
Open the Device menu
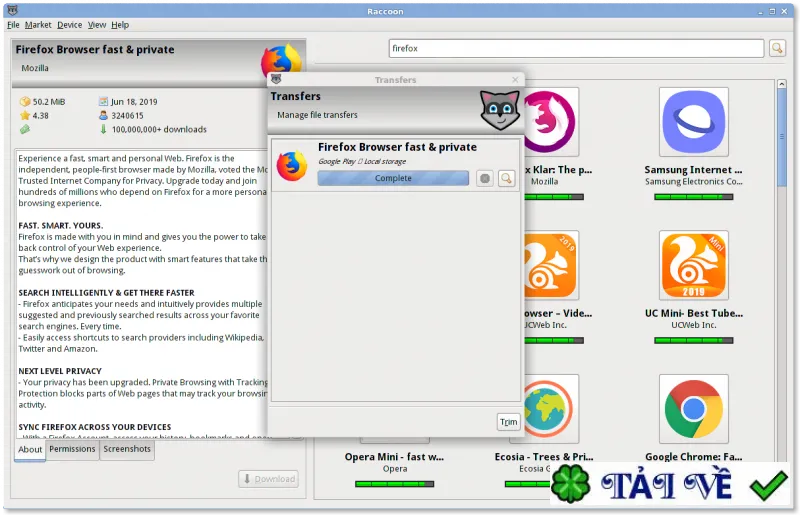pos(69,24)
